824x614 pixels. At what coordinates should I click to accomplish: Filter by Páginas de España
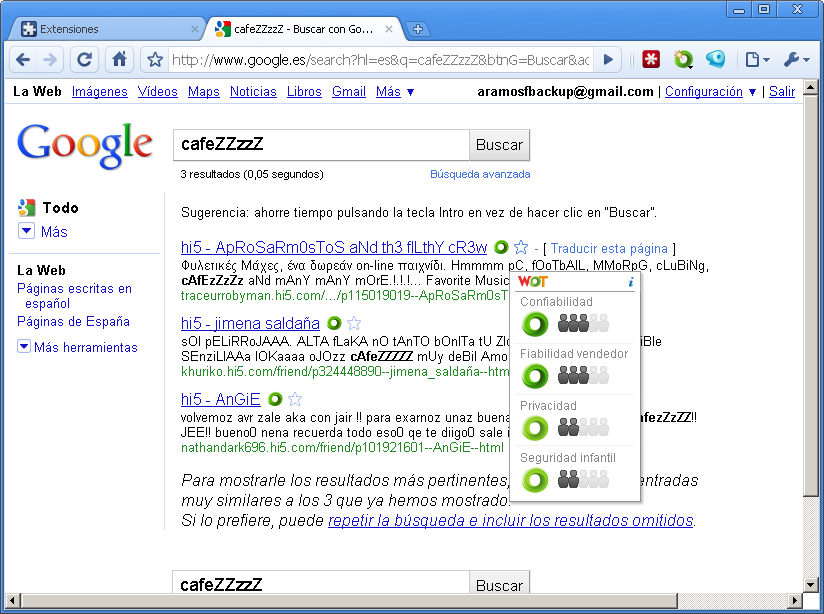pyautogui.click(x=73, y=321)
